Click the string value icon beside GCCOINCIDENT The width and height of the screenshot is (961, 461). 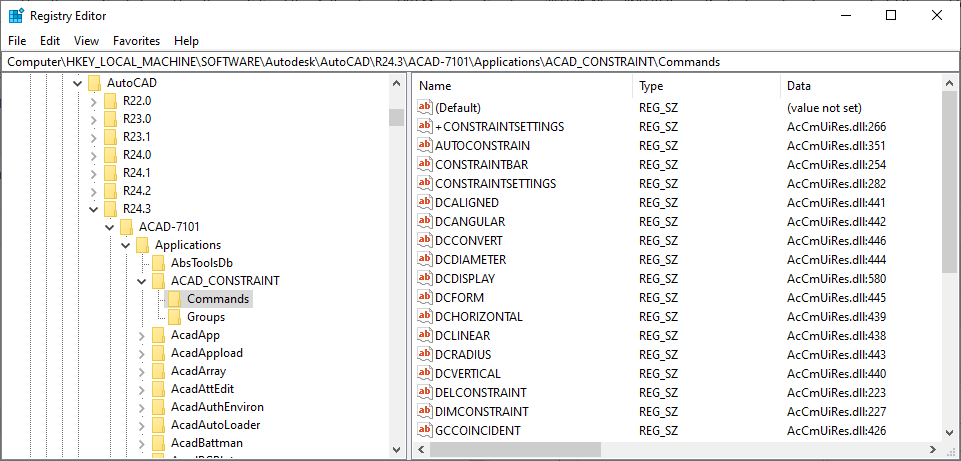pos(425,430)
